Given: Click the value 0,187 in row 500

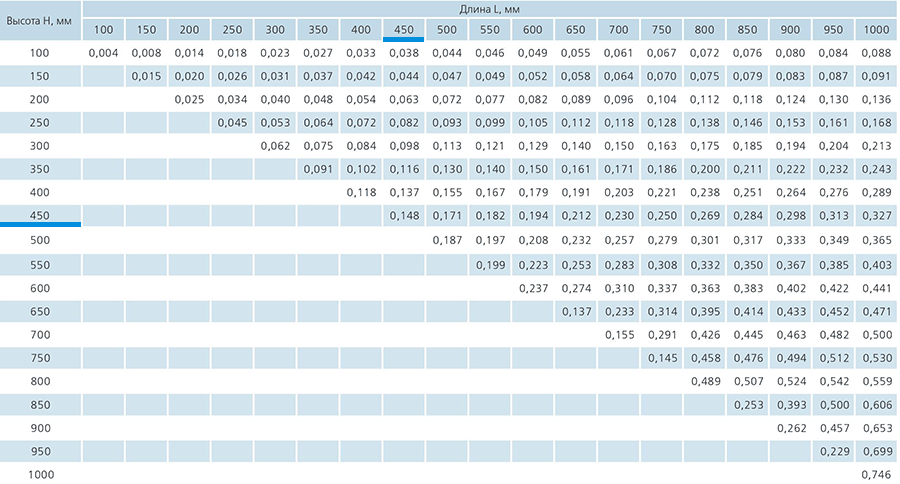Looking at the screenshot, I should (x=447, y=241).
